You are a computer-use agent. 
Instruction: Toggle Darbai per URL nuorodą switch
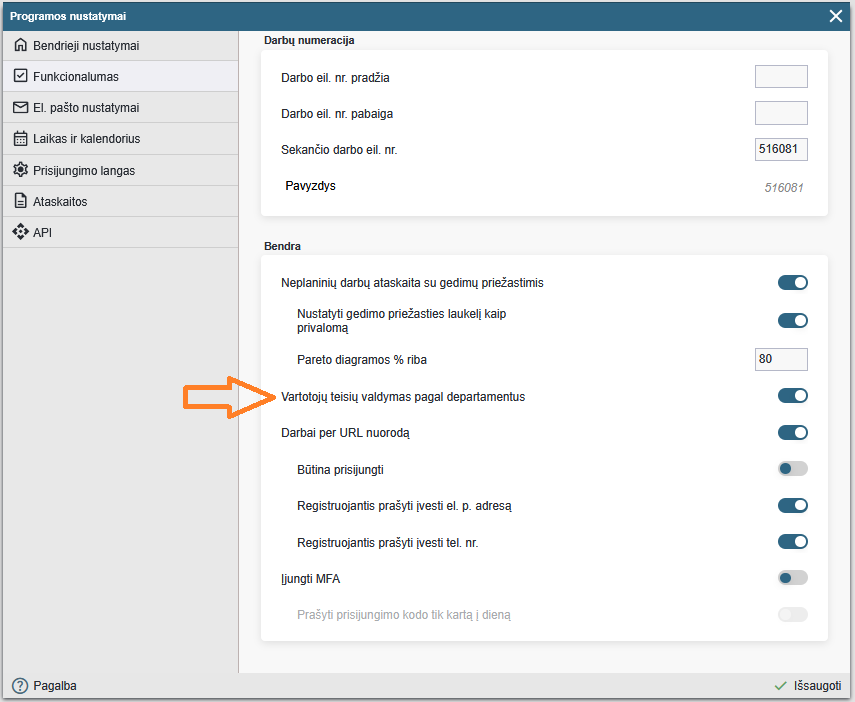click(x=792, y=433)
